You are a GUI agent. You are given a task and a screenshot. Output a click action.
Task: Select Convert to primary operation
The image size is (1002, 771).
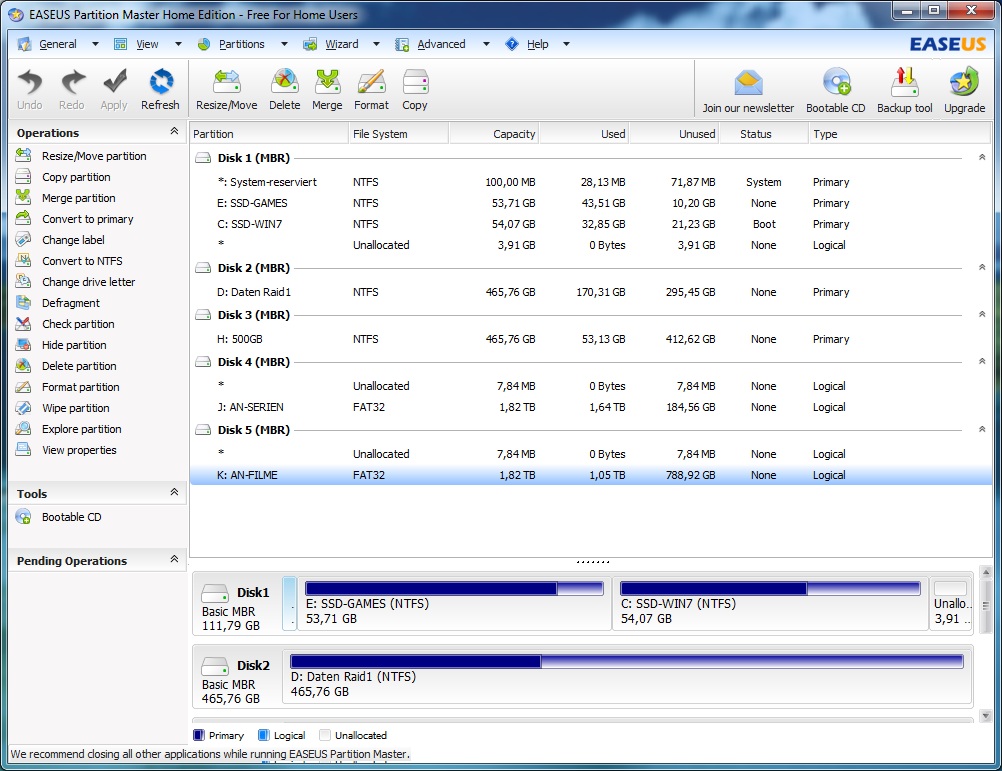tap(75, 219)
